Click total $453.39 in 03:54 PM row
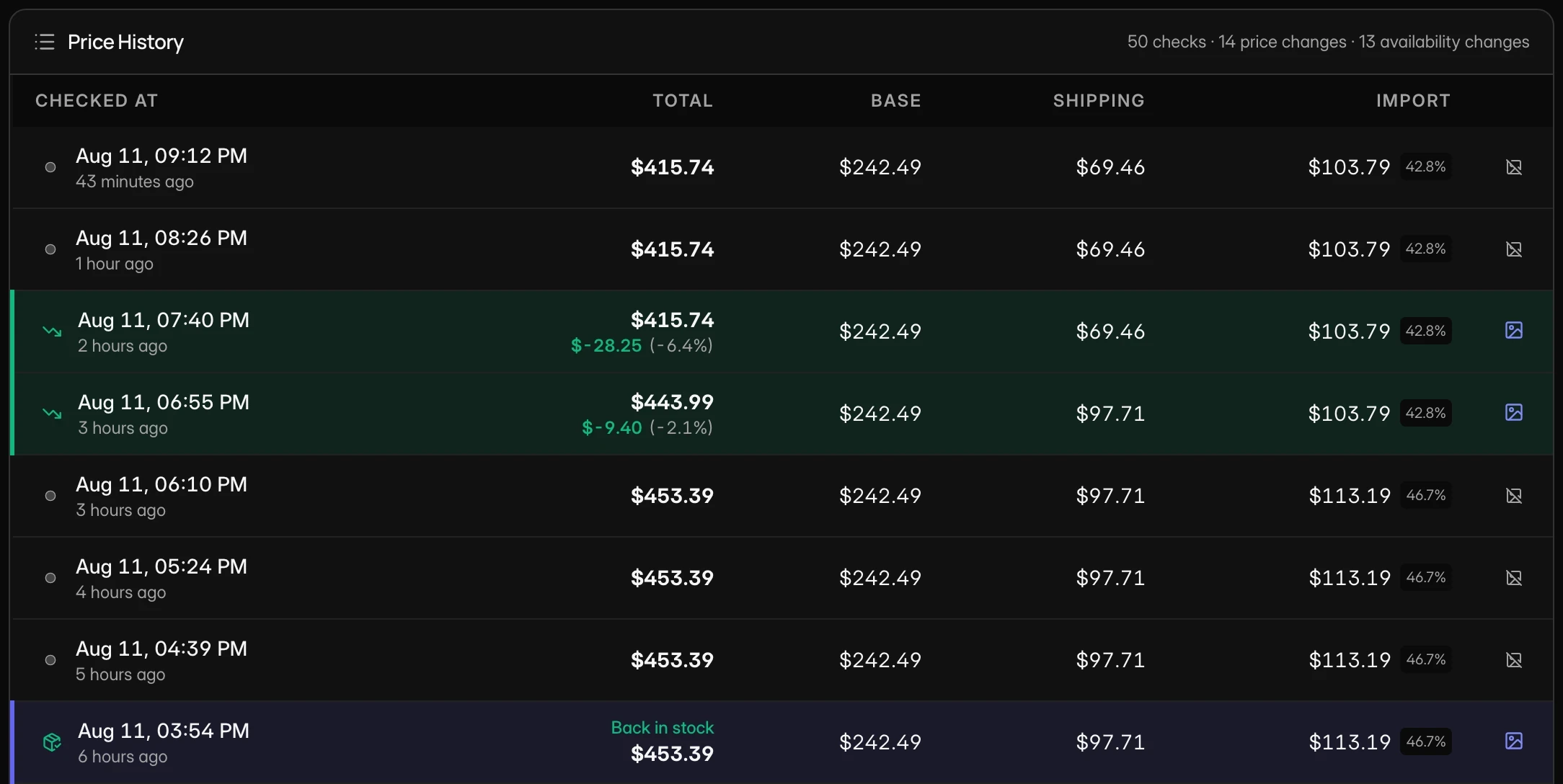The height and width of the screenshot is (784, 1563). coord(672,754)
